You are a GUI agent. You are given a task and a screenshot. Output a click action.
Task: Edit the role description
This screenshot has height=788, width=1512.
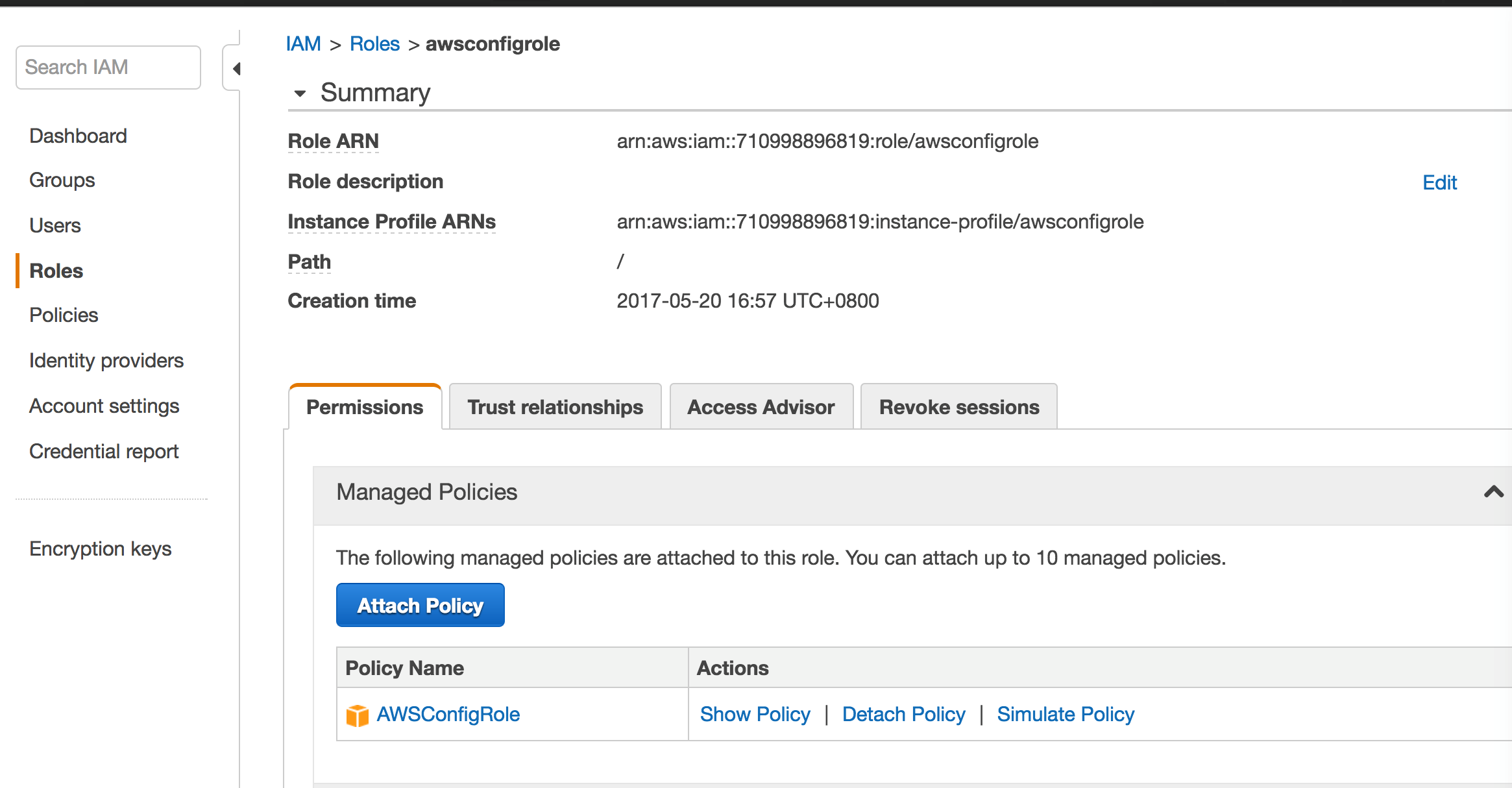click(1439, 182)
